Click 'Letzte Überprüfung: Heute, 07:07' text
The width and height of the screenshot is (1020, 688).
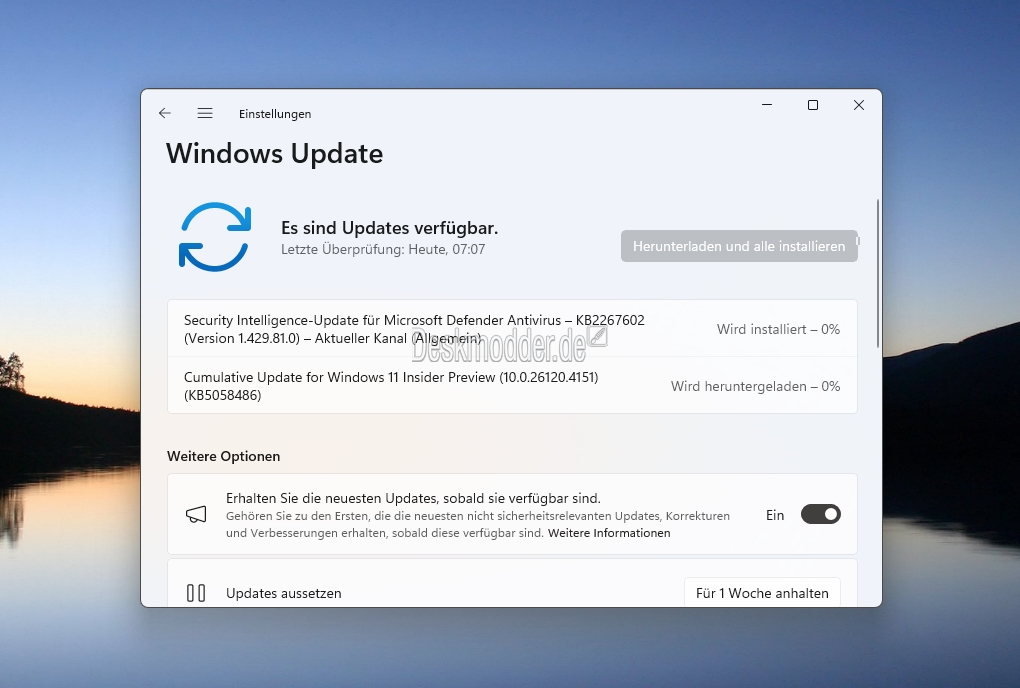coord(382,249)
